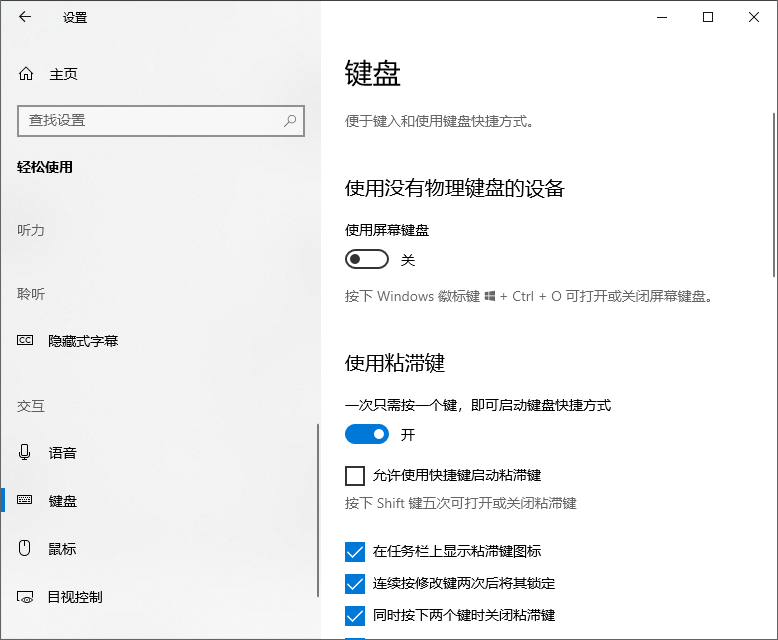Viewport: 778px width, 640px height.
Task: Close the Settings window
Action: click(754, 17)
